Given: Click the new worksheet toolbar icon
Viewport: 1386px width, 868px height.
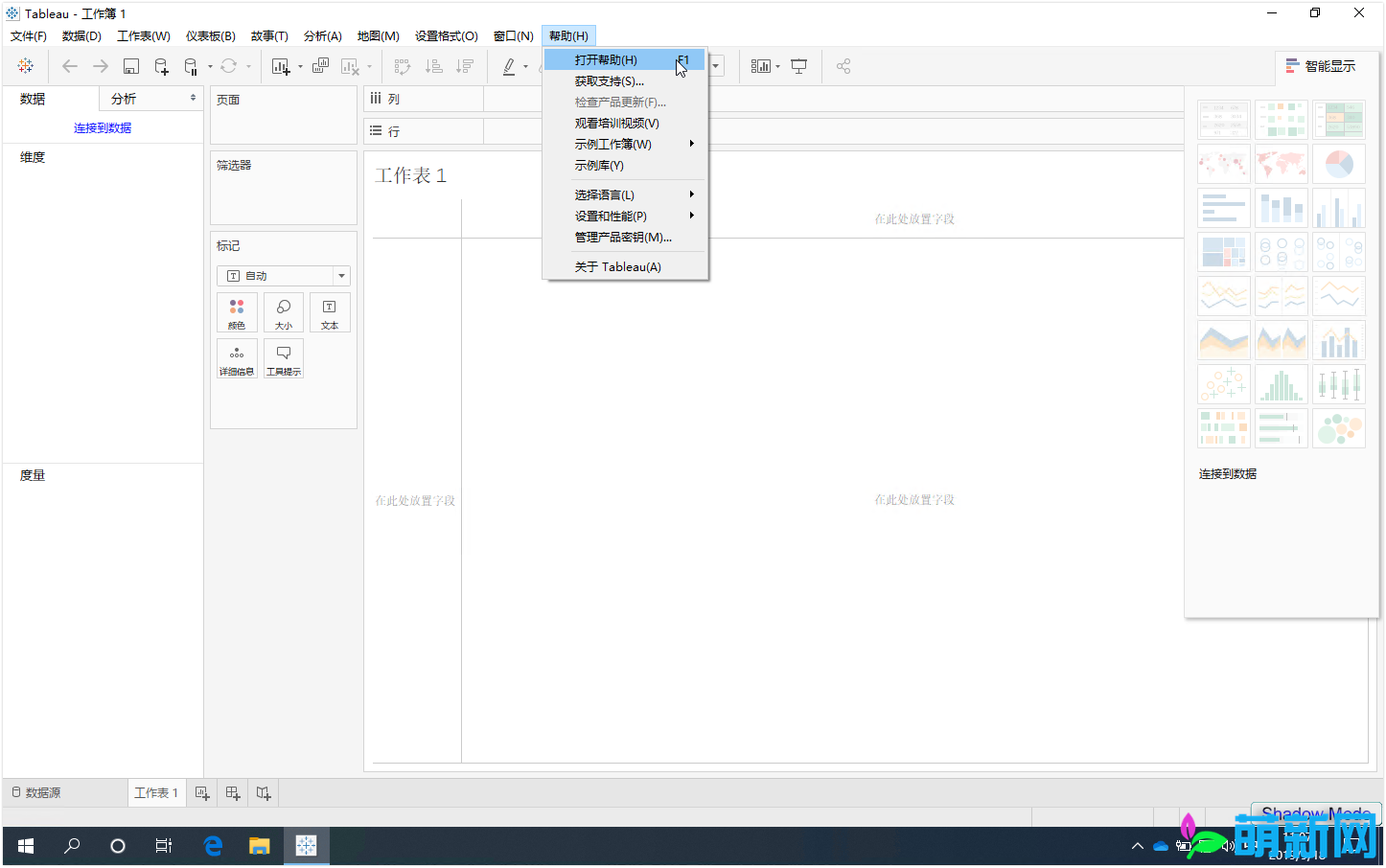Looking at the screenshot, I should (281, 66).
